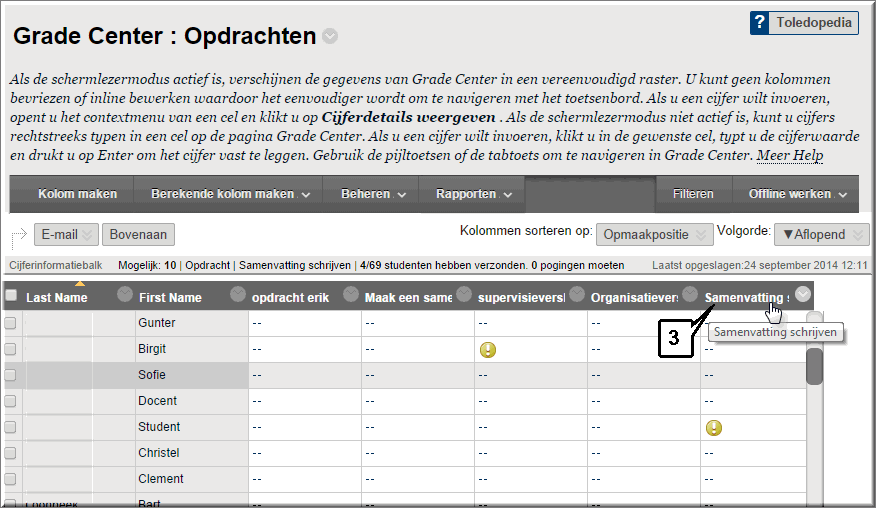Screen dimensions: 876x508
Task: Check the checkbox for Sofie's row
Action: point(11,375)
